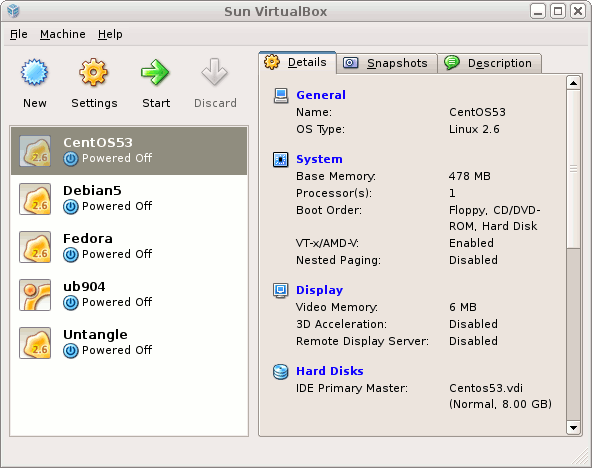This screenshot has width=592, height=468.
Task: Click the Debian5 OS icon
Action: click(35, 199)
